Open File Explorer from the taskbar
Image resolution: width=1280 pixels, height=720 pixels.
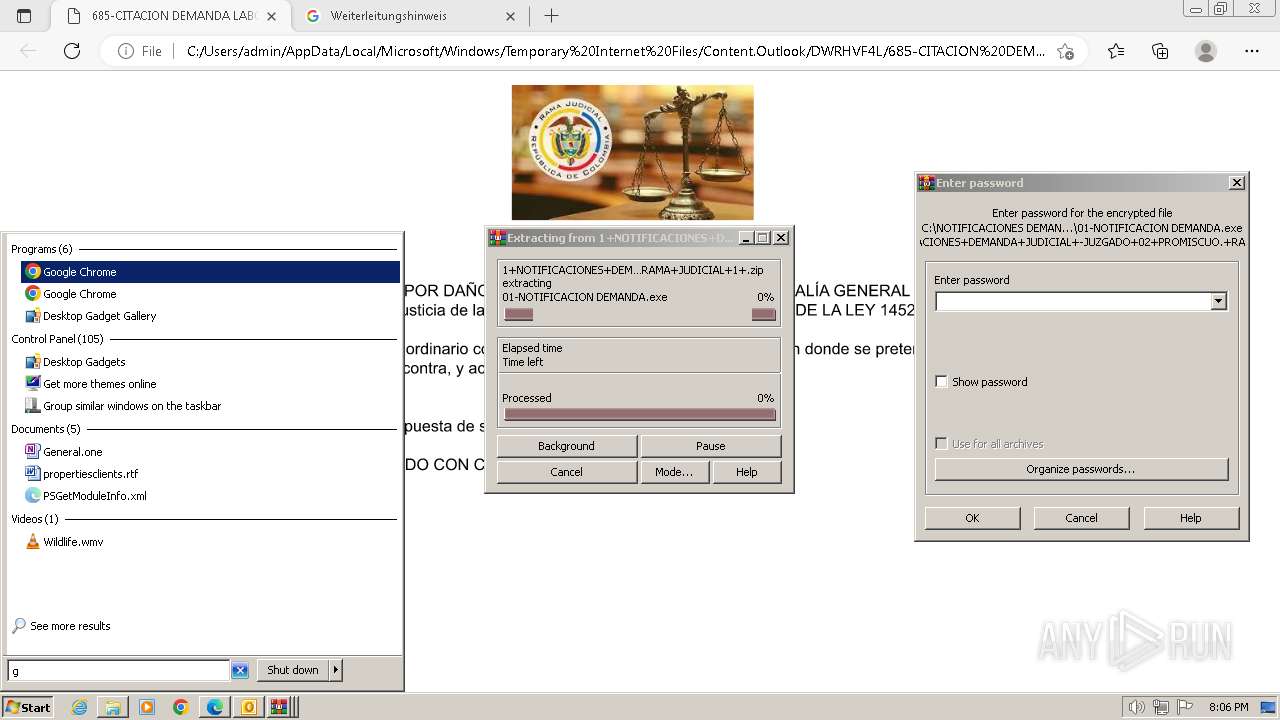[113, 707]
